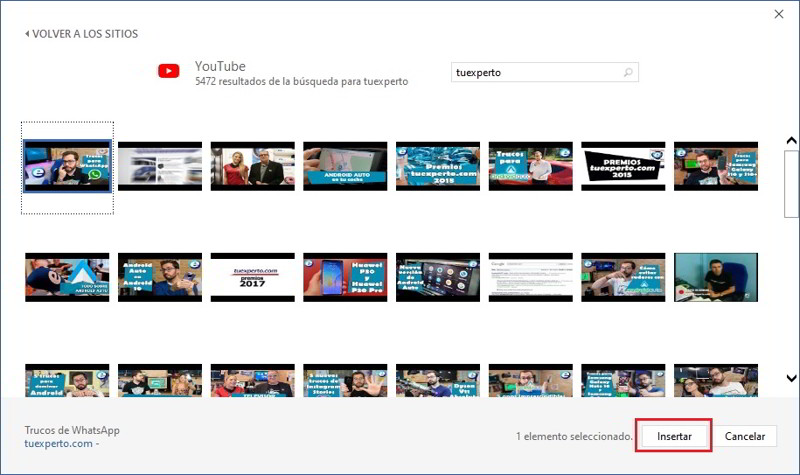Click the search box containing tuexperto
This screenshot has height=475, width=800.
(535, 73)
